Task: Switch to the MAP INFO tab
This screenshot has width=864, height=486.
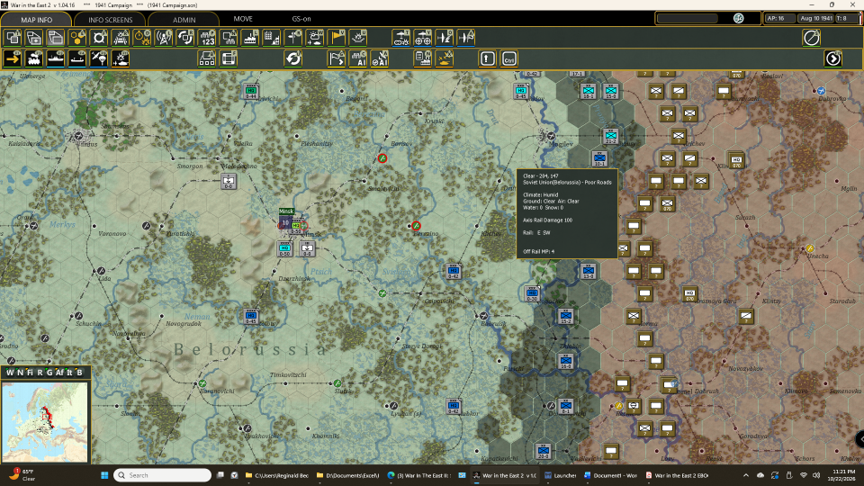Action: [x=36, y=19]
